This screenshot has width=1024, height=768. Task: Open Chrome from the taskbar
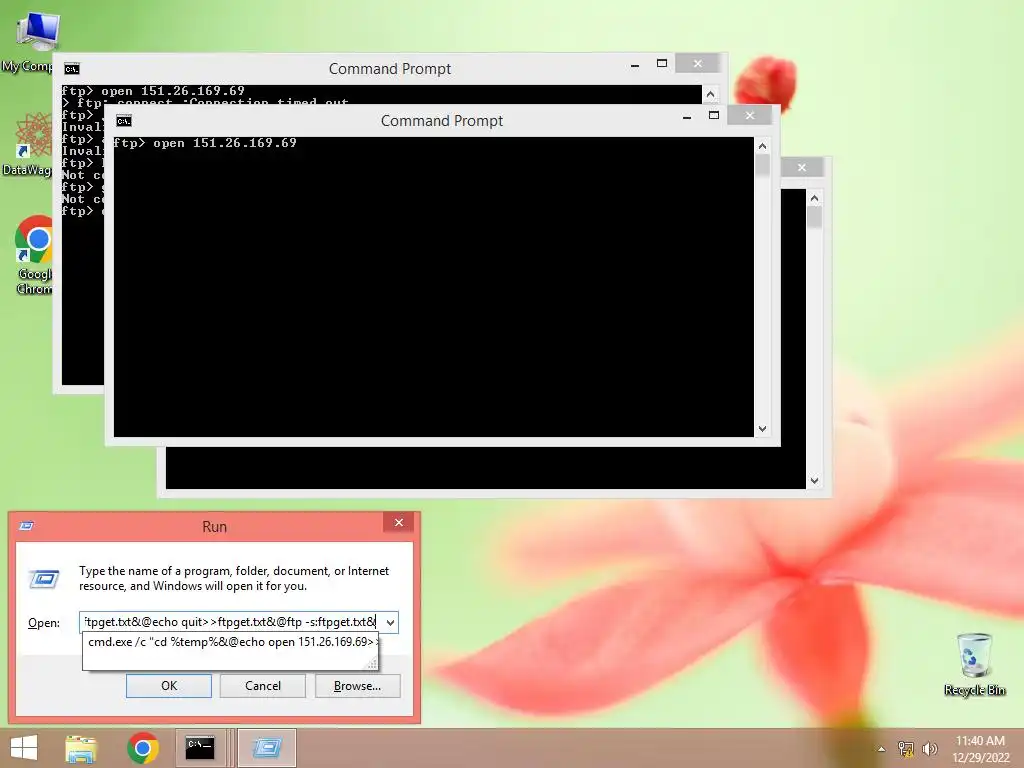click(x=143, y=748)
